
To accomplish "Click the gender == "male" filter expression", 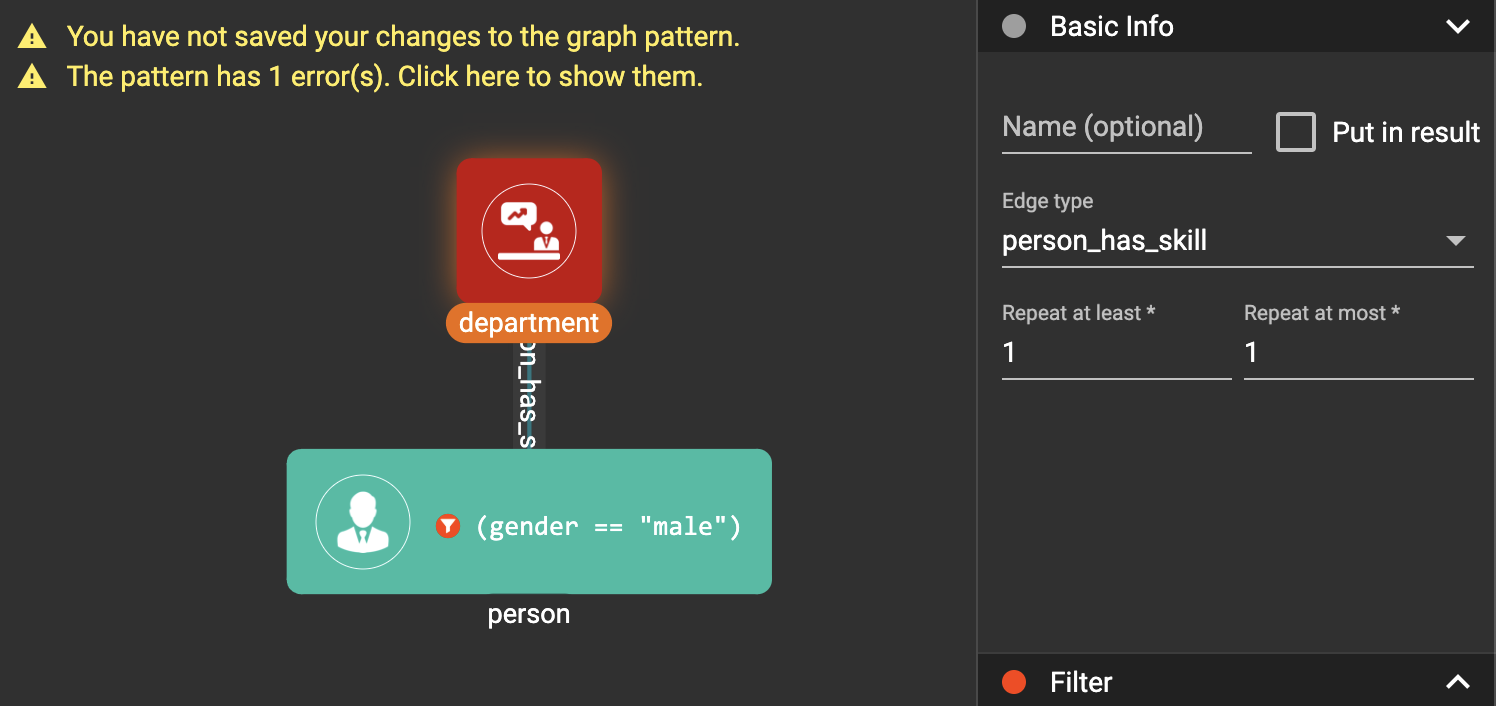I will click(x=608, y=526).
